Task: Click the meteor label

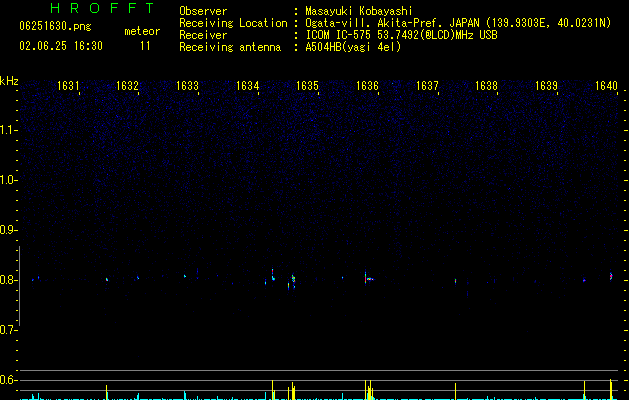Action: click(142, 31)
